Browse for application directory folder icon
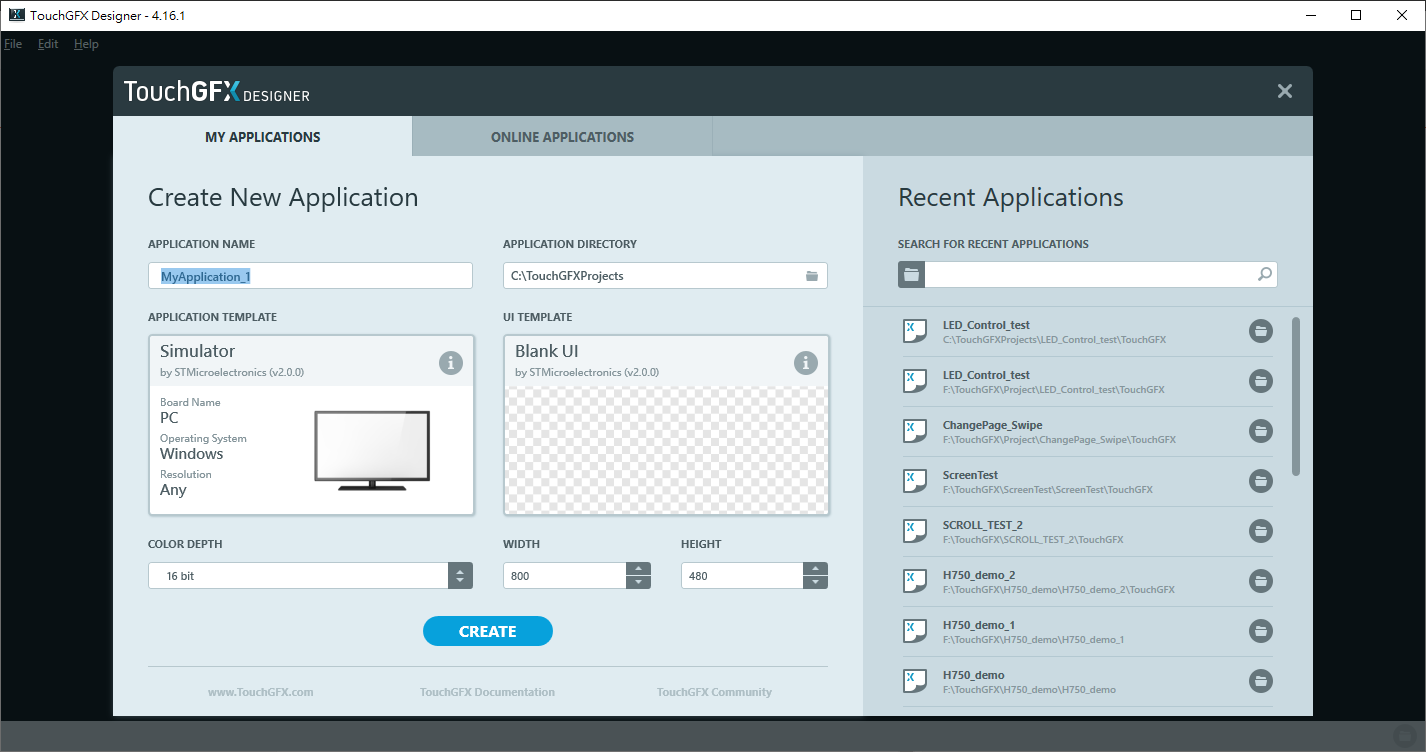The width and height of the screenshot is (1426, 752). 812,276
